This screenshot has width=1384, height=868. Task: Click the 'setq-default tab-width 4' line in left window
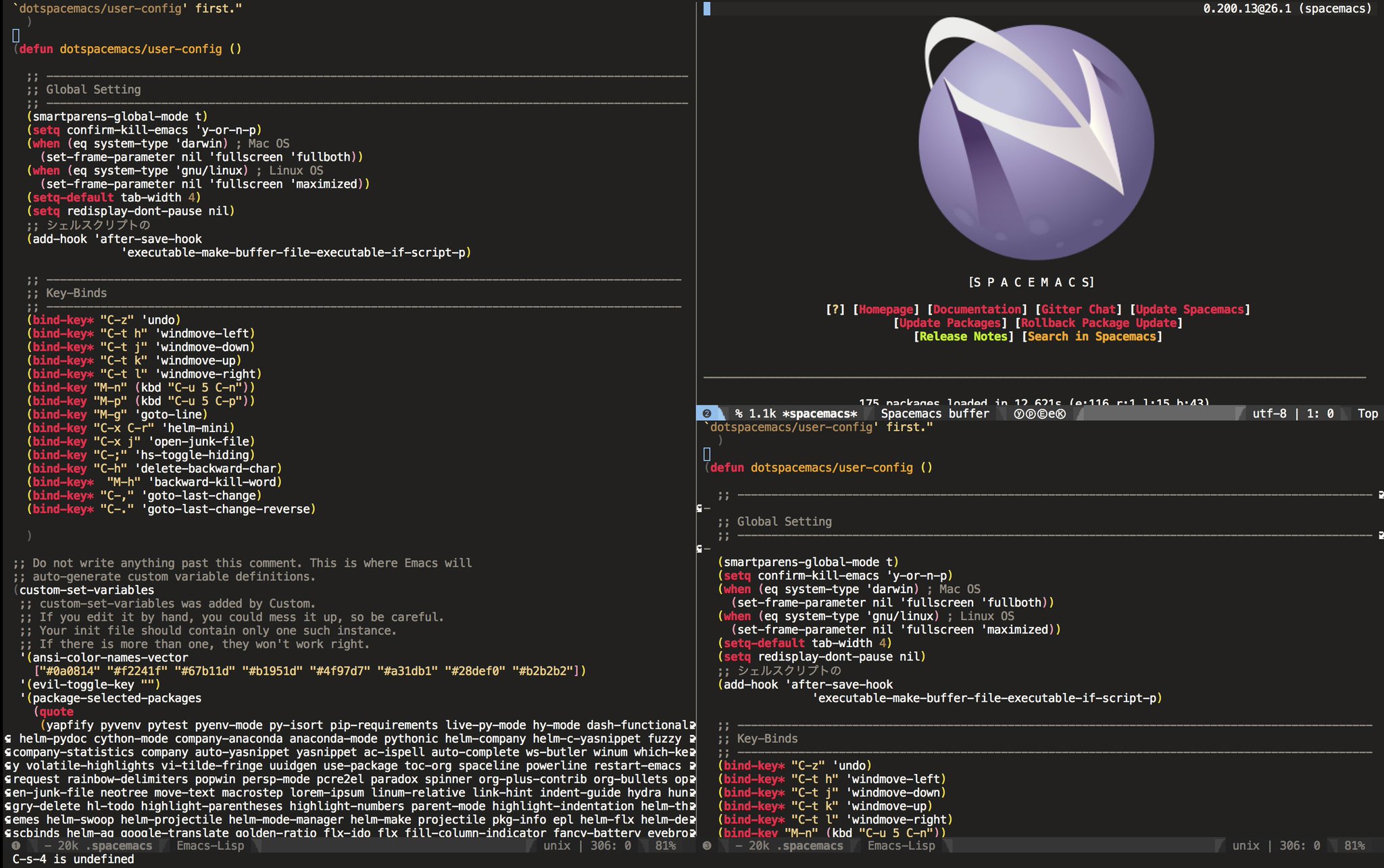click(114, 197)
